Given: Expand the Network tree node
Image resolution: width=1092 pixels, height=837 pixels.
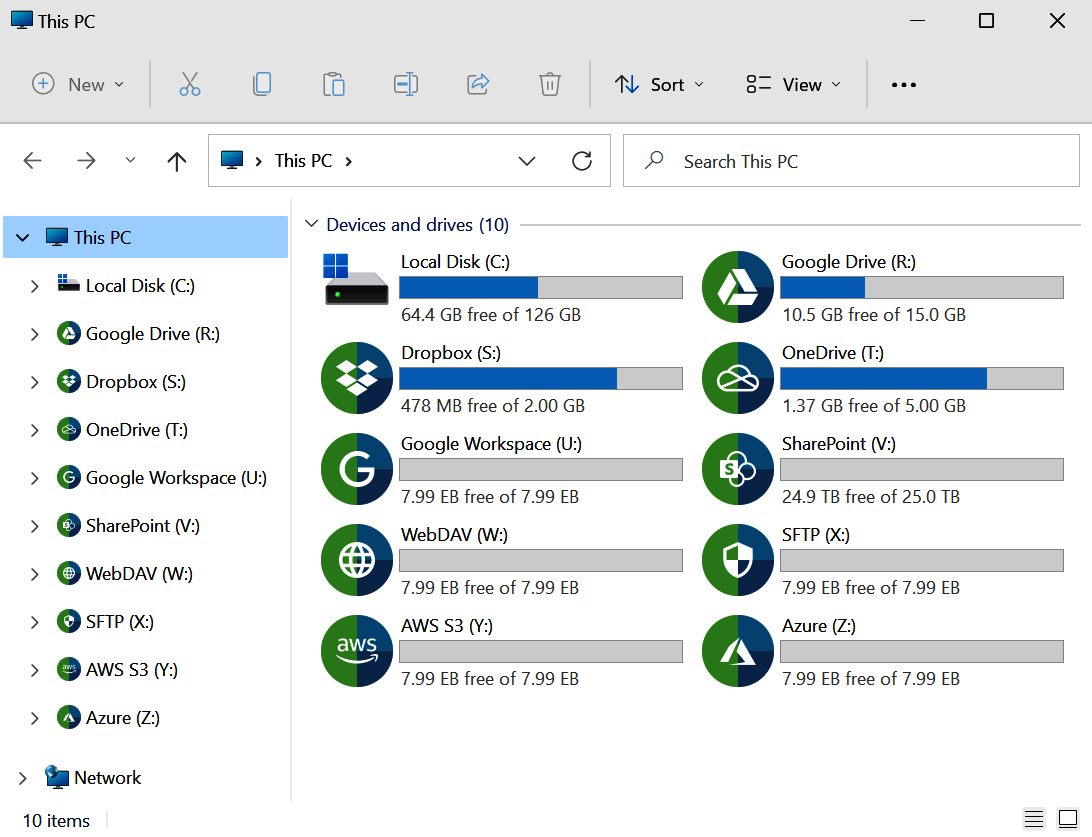Looking at the screenshot, I should click(23, 779).
